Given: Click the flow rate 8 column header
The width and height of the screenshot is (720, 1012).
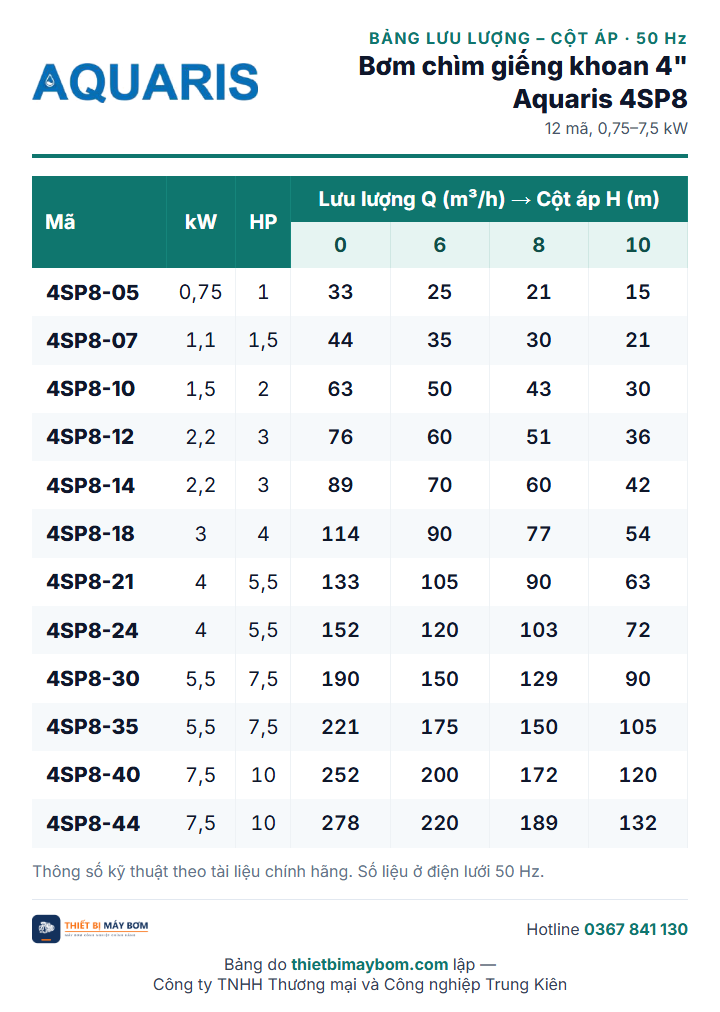Looking at the screenshot, I should (539, 245).
